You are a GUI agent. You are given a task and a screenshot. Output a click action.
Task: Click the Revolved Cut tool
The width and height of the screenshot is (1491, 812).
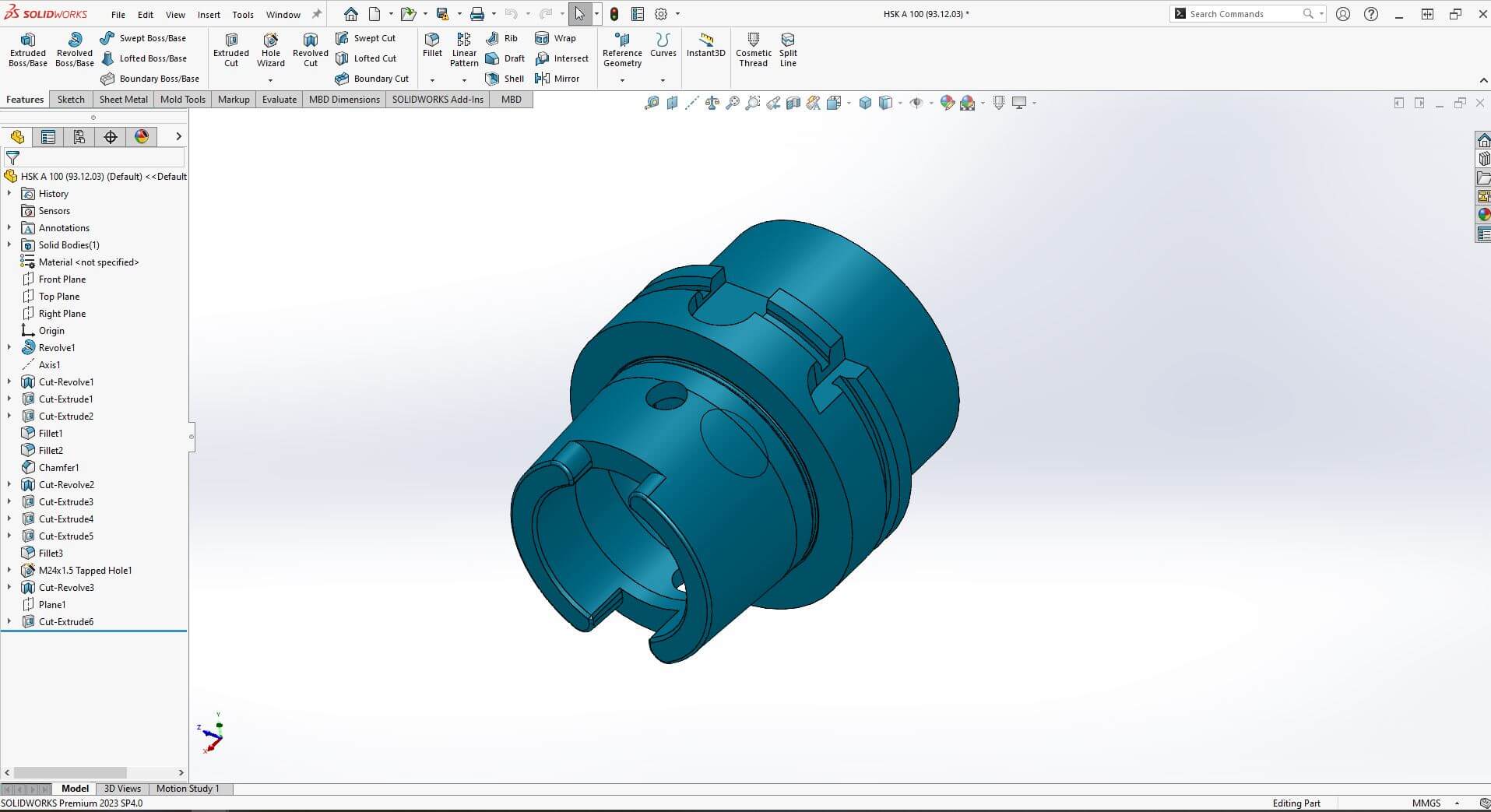310,50
